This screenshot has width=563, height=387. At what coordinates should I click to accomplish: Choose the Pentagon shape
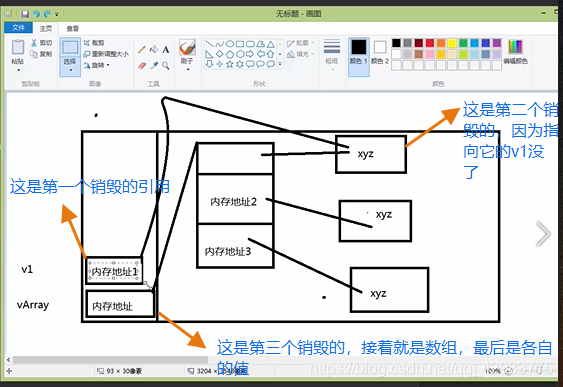point(230,54)
